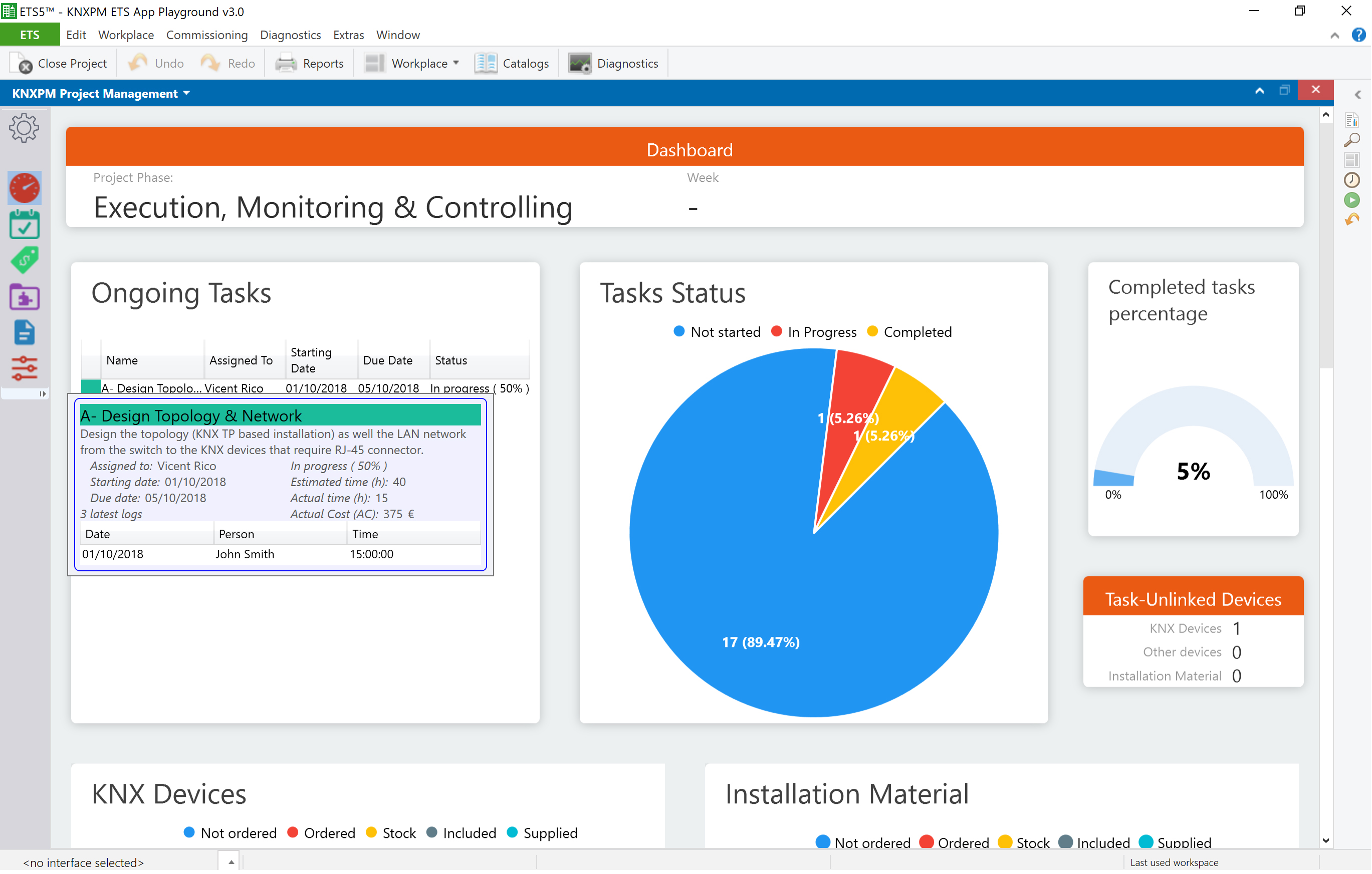Open Diagnostics from the toolbar
This screenshot has height=874, width=1372.
pyautogui.click(x=614, y=63)
